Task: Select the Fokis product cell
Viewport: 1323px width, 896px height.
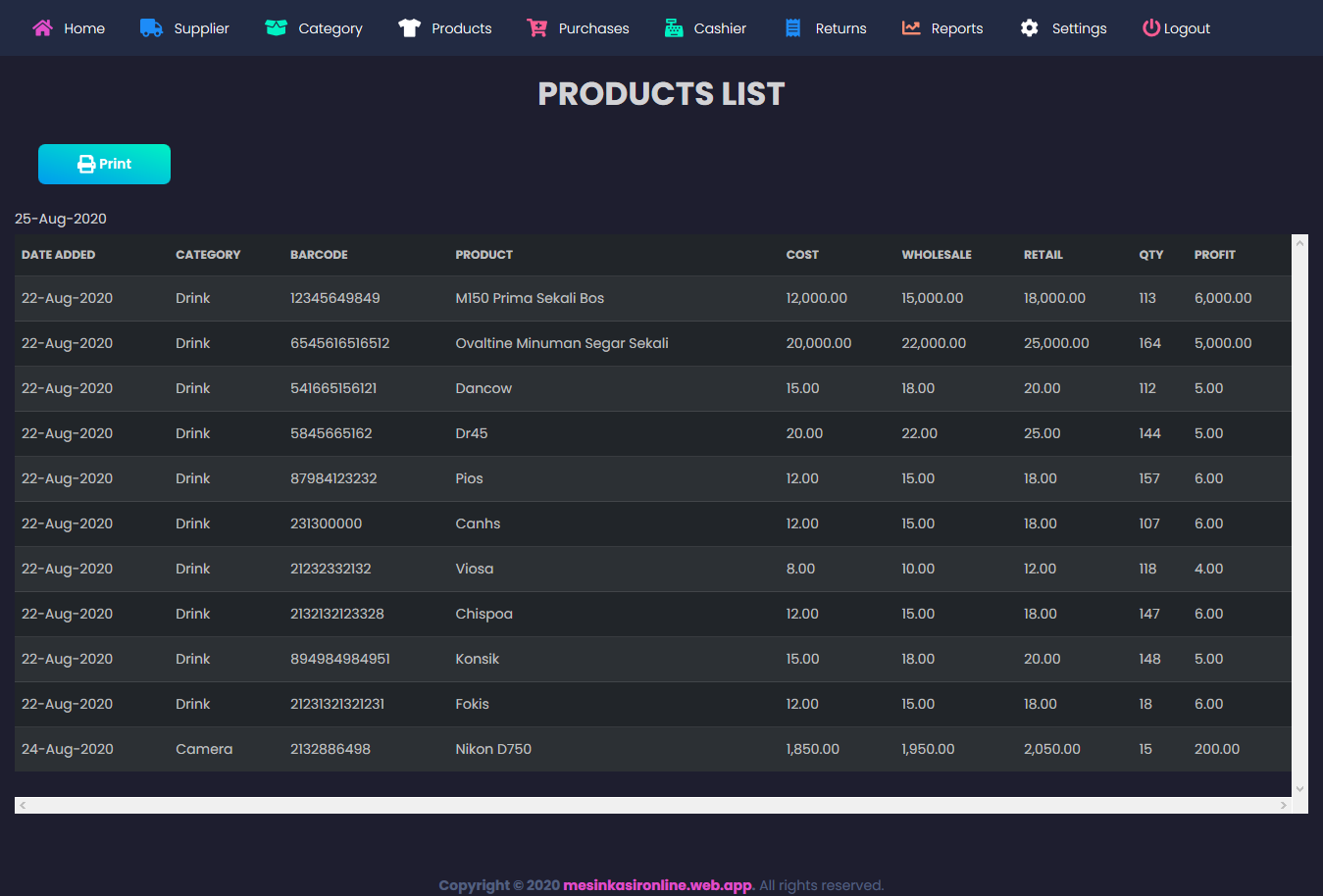Action: [x=472, y=704]
